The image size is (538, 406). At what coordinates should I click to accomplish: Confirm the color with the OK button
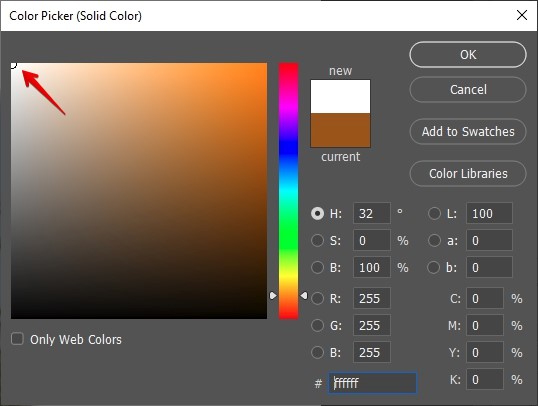468,55
